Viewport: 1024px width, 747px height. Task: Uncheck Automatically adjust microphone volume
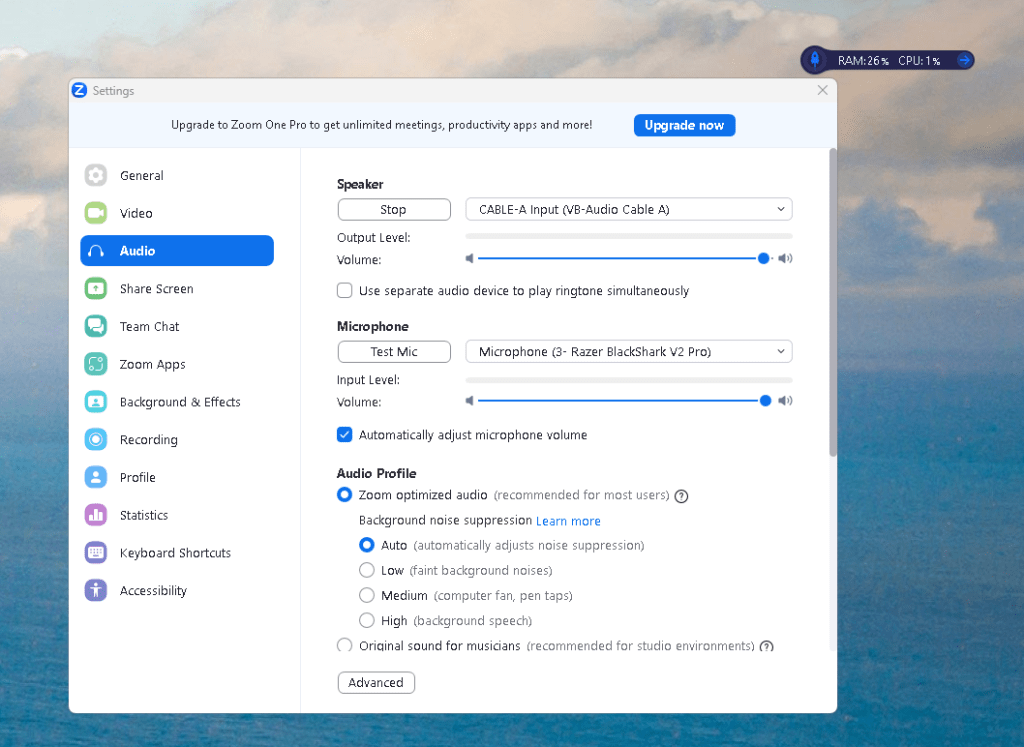click(345, 435)
